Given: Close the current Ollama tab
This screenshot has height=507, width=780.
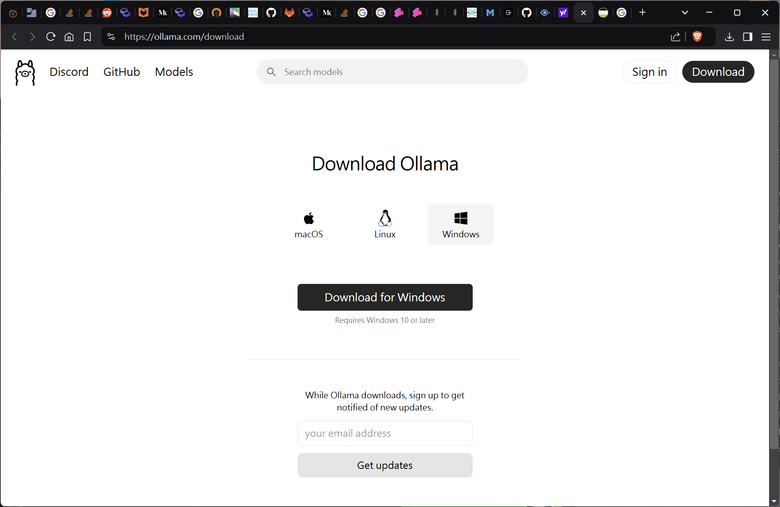Looking at the screenshot, I should coord(584,13).
